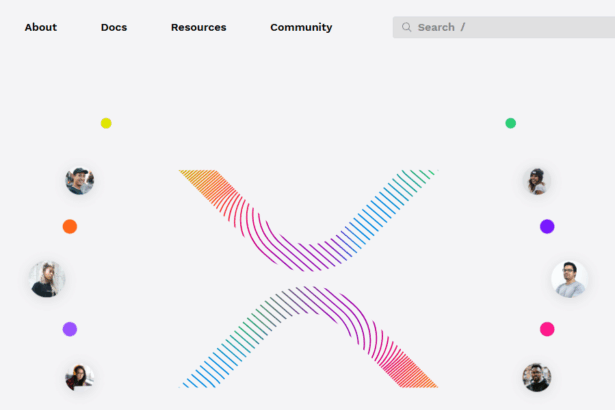Click the colorful X logo lower half
The image size is (615, 410).
[x=308, y=337]
